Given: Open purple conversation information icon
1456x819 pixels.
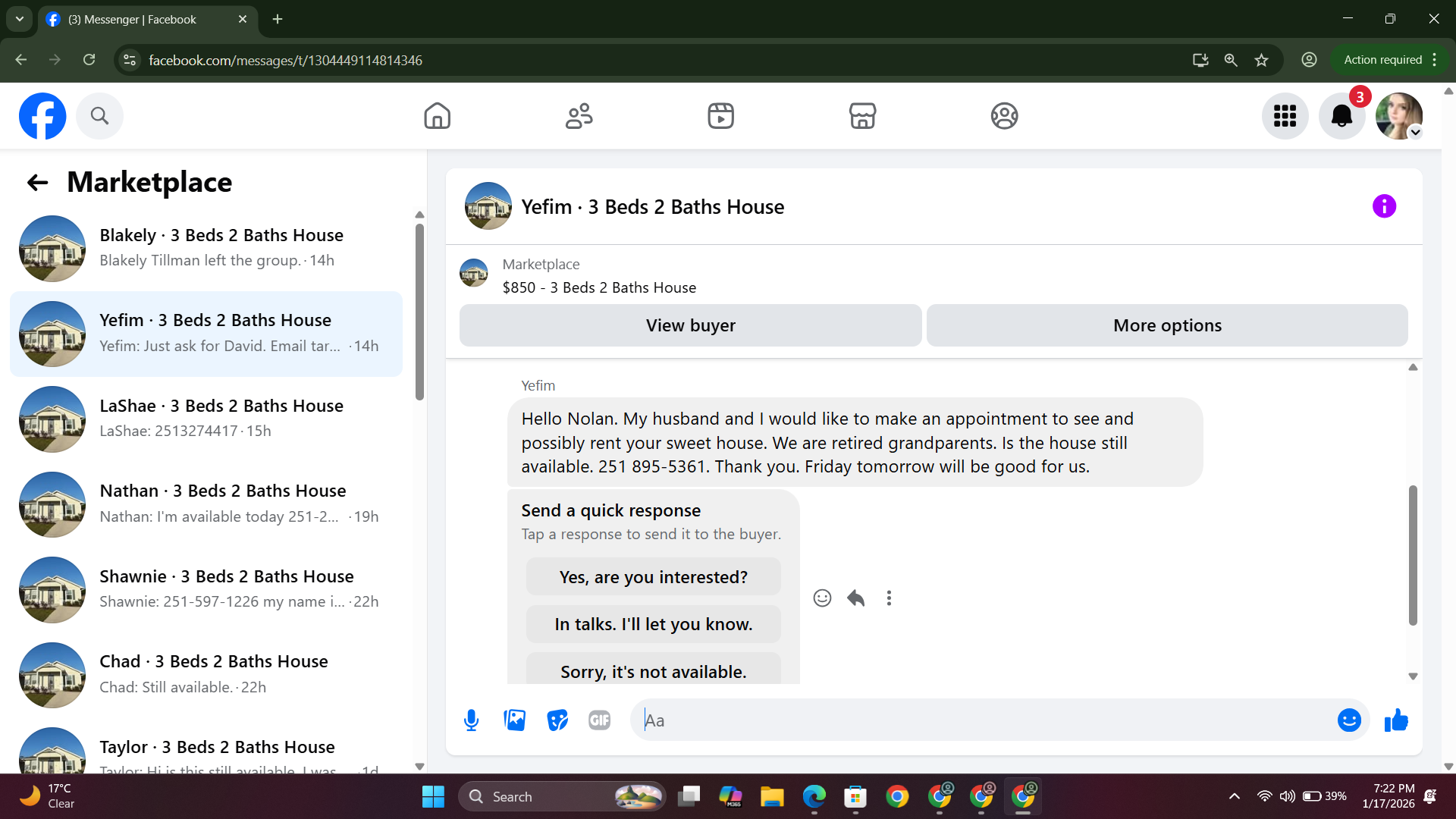Looking at the screenshot, I should pyautogui.click(x=1384, y=206).
